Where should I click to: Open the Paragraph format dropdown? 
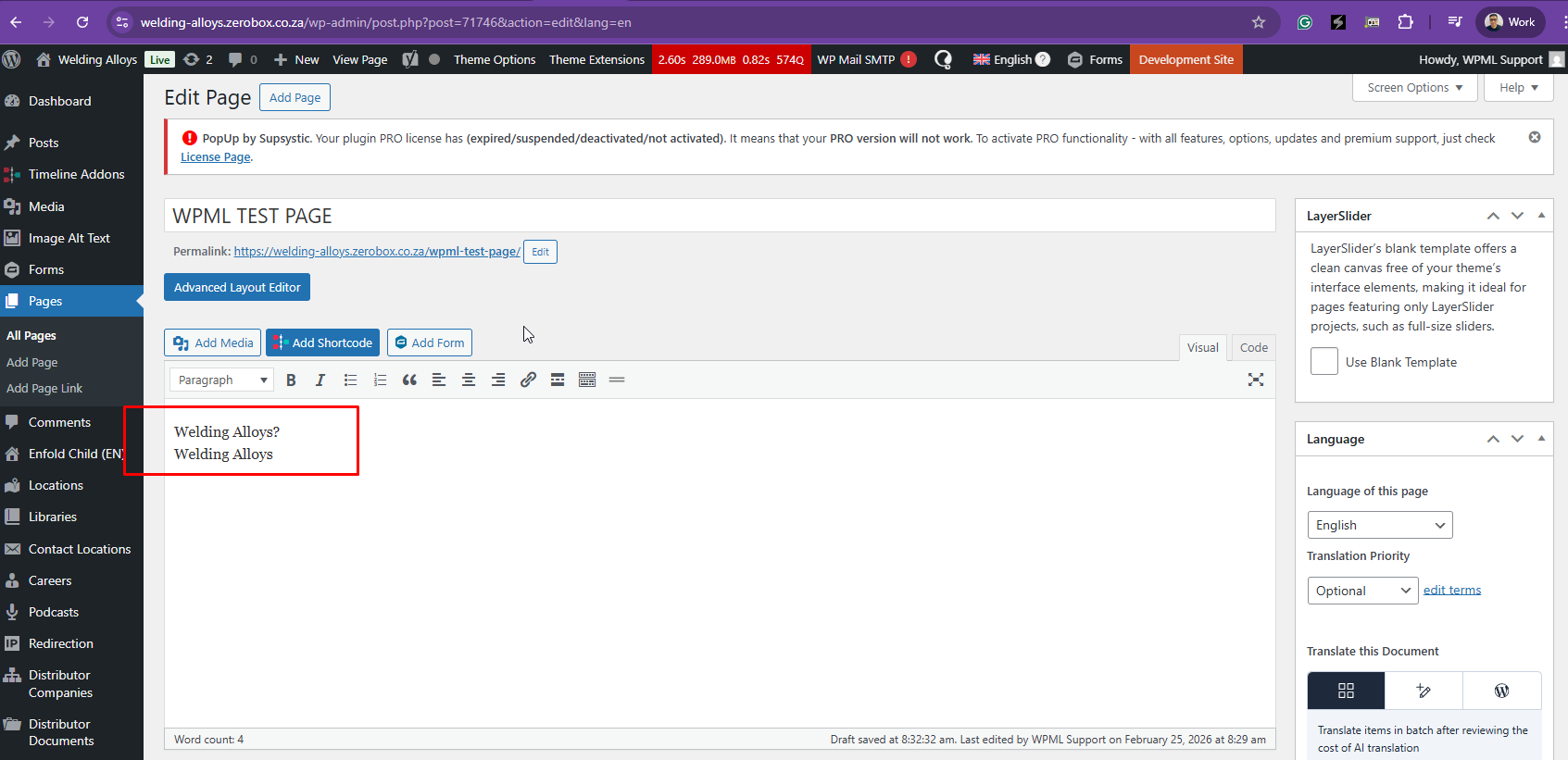pos(221,380)
